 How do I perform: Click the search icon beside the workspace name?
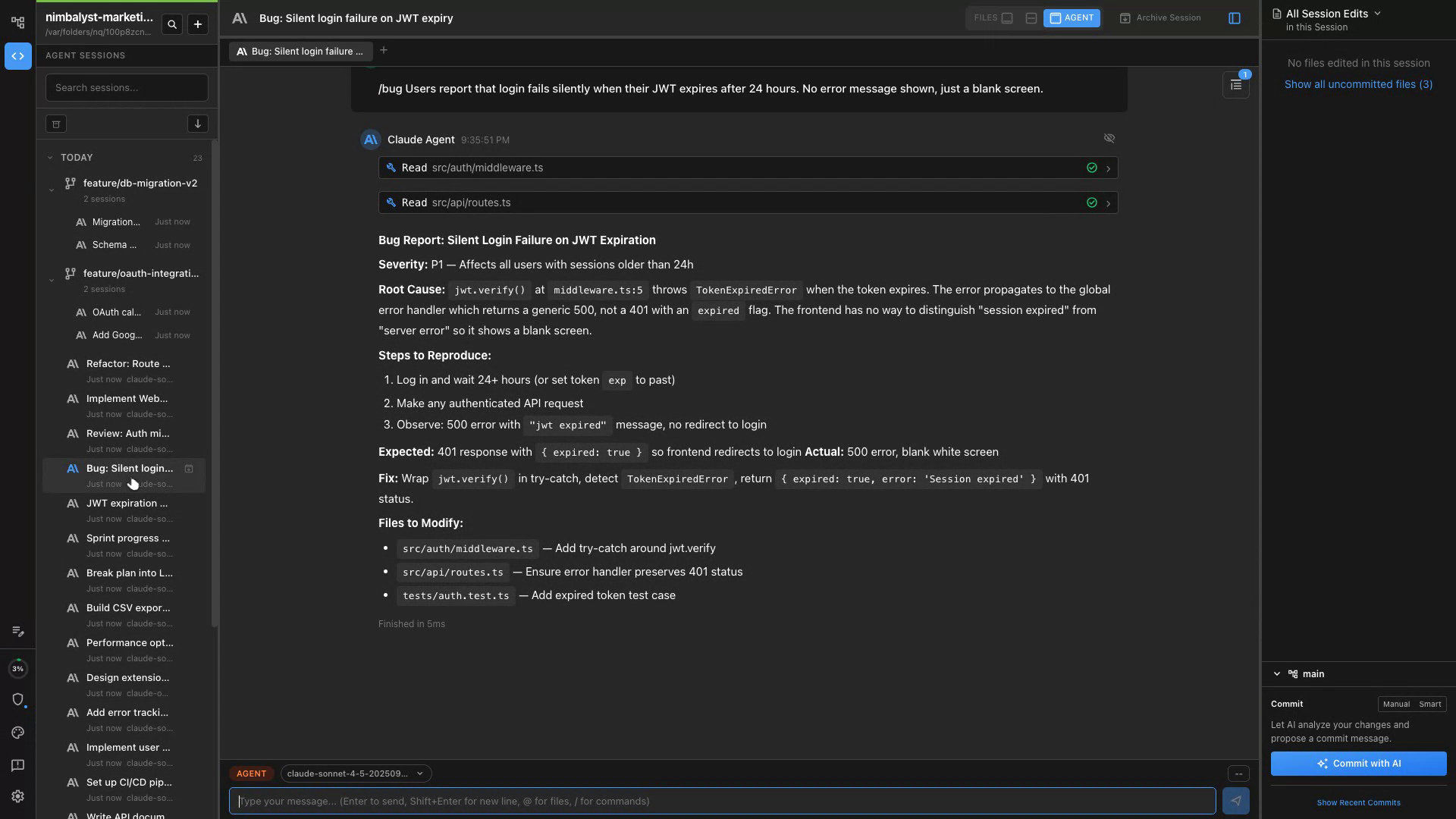tap(172, 25)
